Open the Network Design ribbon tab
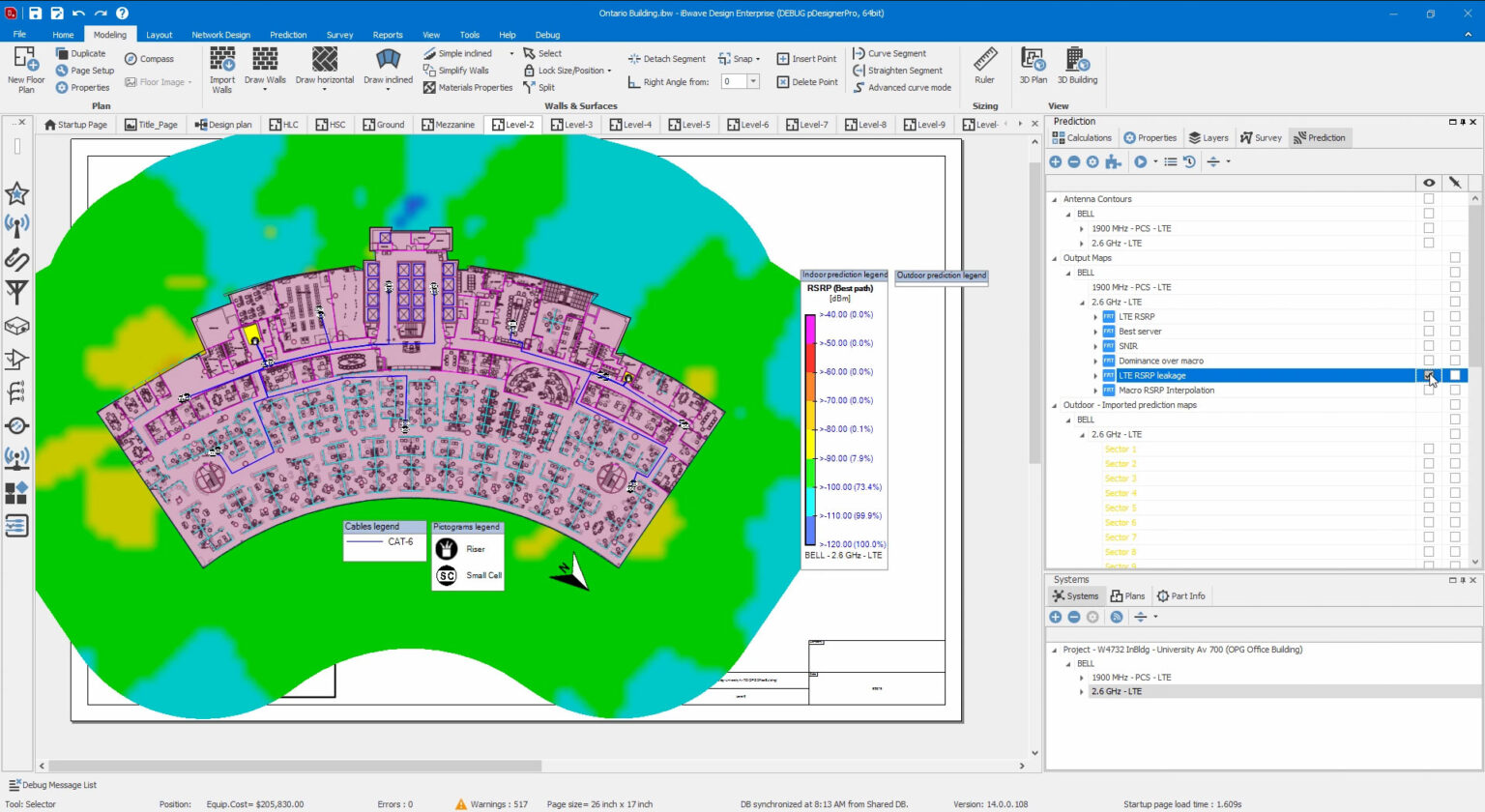This screenshot has height=812, width=1485. (x=220, y=35)
